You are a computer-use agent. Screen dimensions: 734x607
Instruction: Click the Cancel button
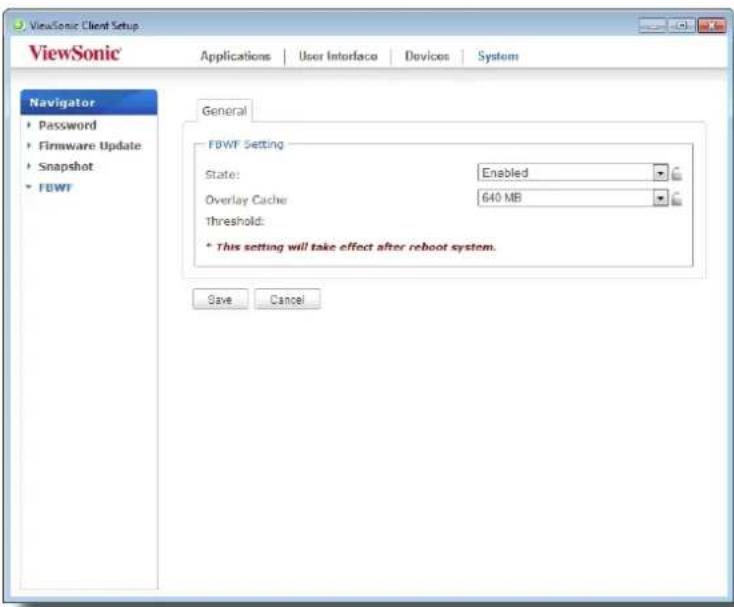(x=287, y=299)
